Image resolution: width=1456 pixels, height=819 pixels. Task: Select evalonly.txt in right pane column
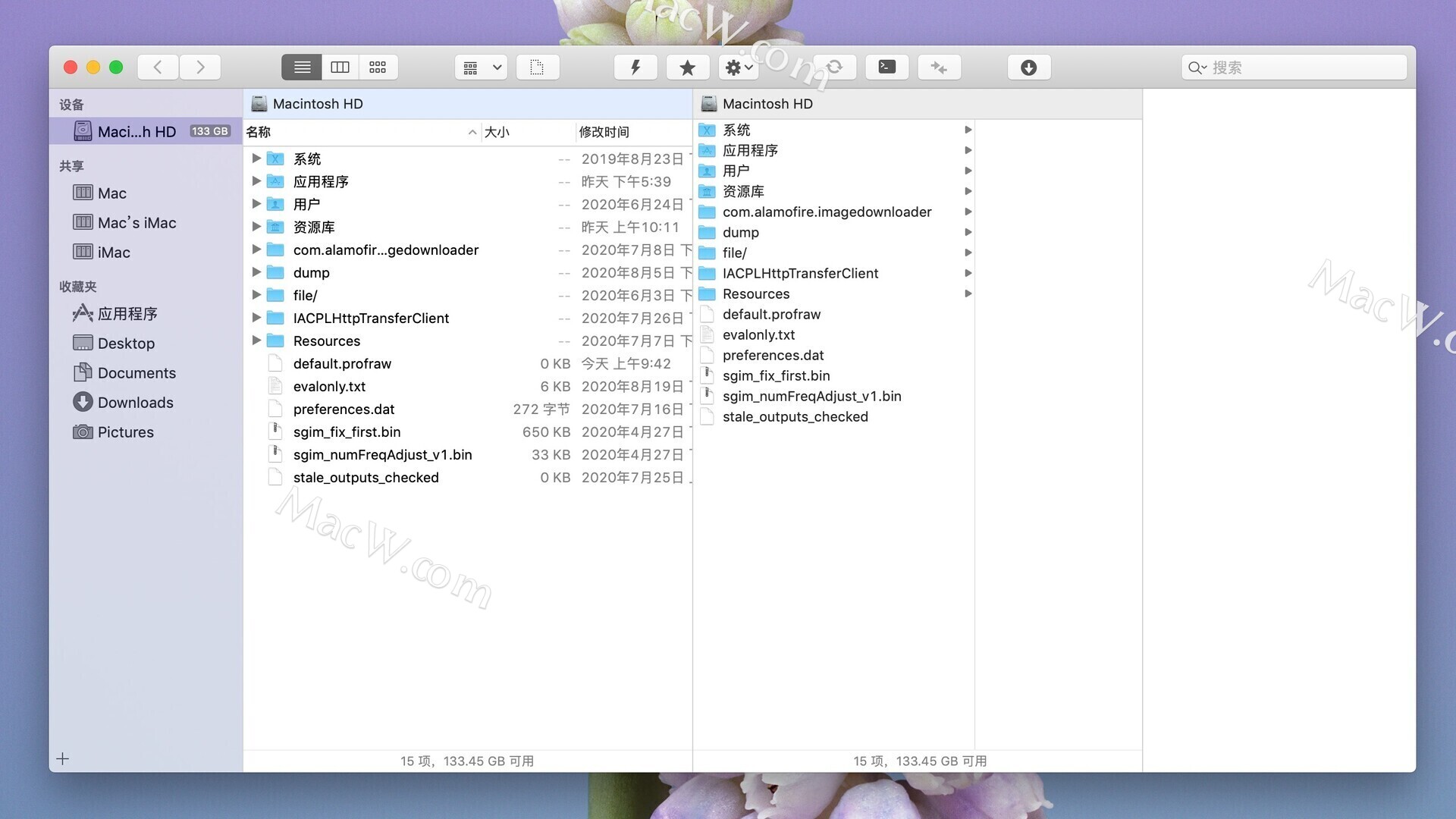coord(834,335)
